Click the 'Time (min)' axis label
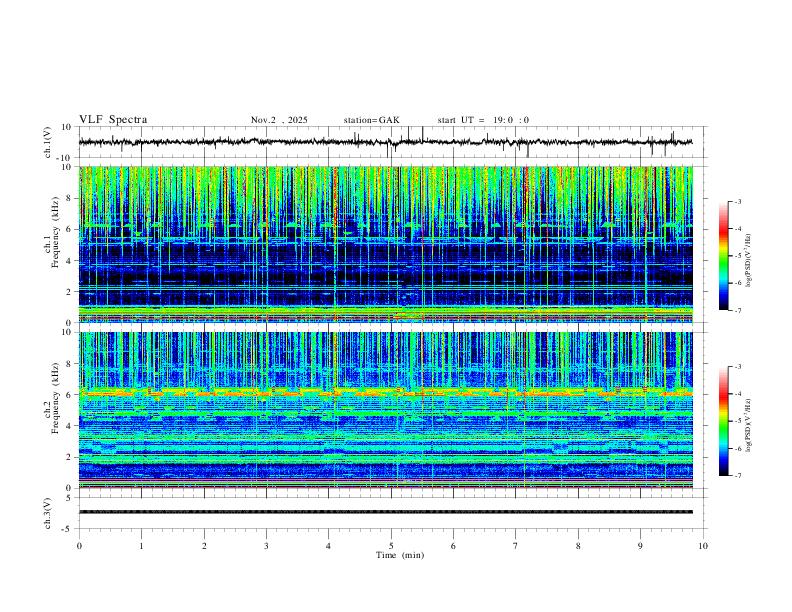 (400, 555)
